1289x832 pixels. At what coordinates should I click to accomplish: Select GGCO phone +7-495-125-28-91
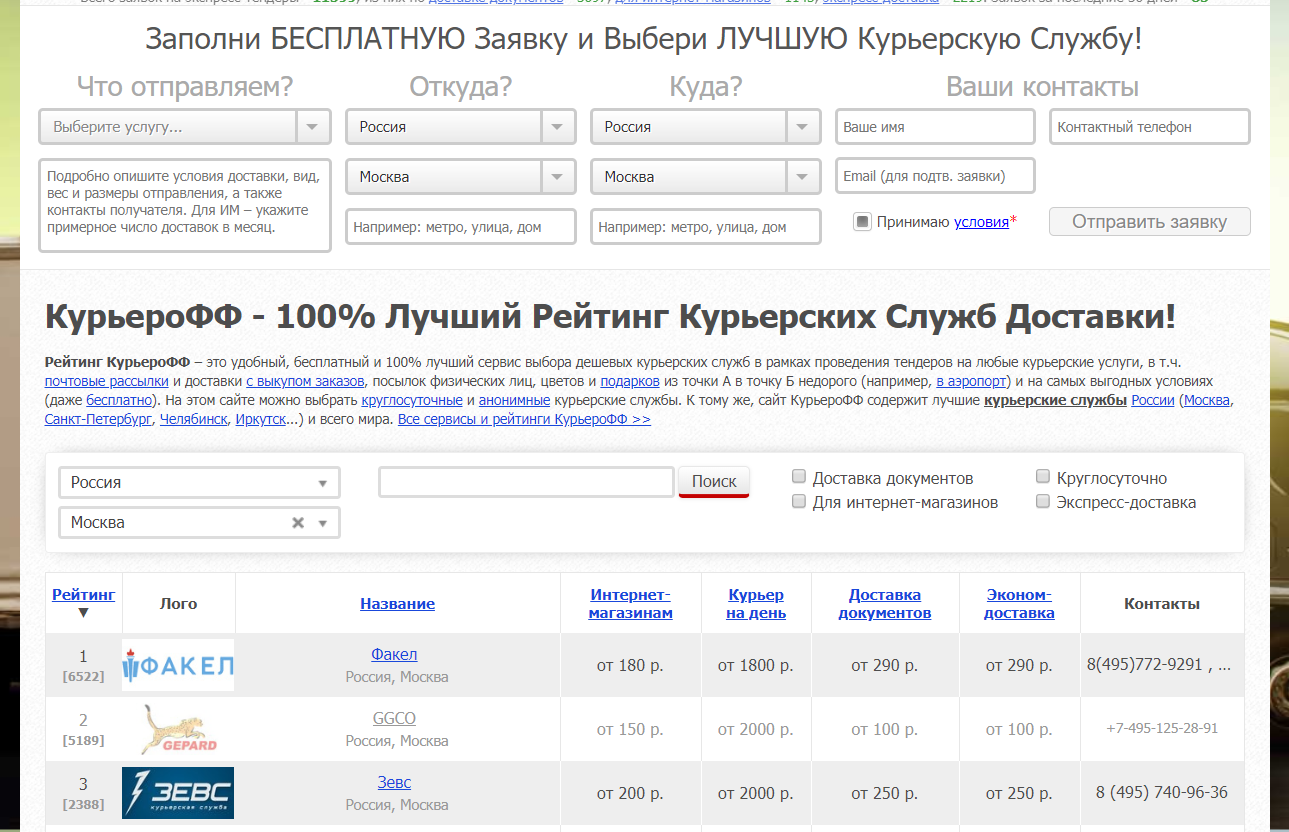click(x=1162, y=728)
